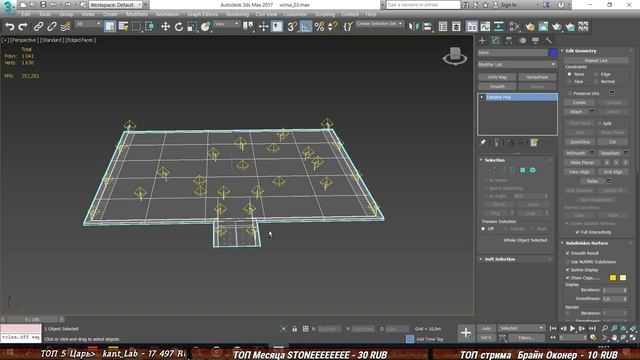The width and height of the screenshot is (640, 360).
Task: Activate Select and Place tool
Action: click(x=206, y=27)
